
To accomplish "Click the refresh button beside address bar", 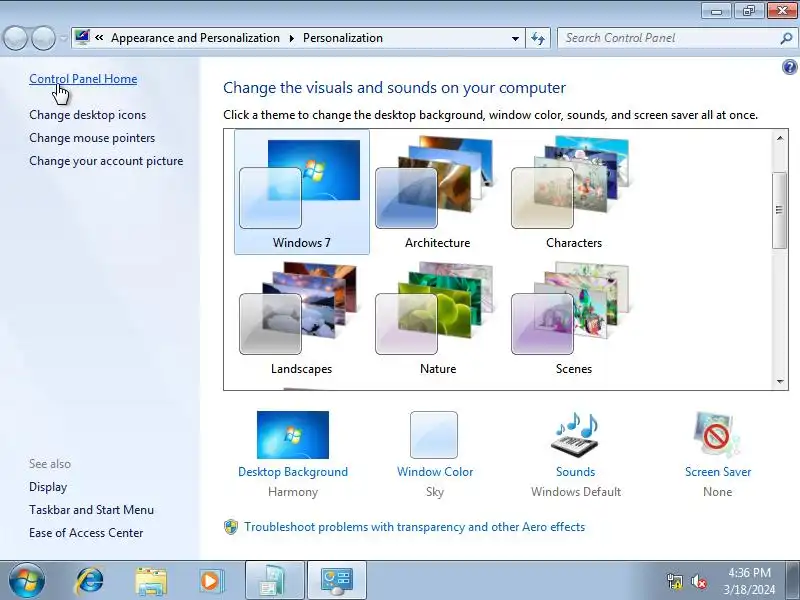I will click(538, 38).
